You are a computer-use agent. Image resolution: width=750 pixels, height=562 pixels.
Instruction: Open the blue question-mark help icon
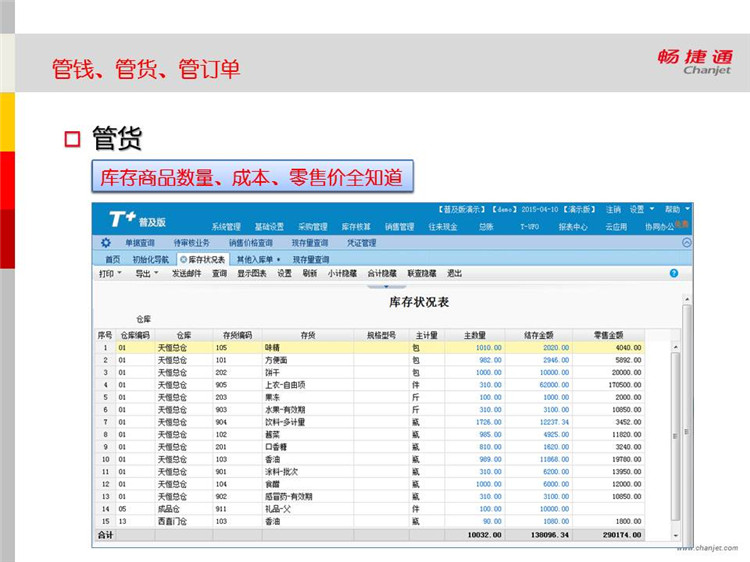pyautogui.click(x=673, y=273)
